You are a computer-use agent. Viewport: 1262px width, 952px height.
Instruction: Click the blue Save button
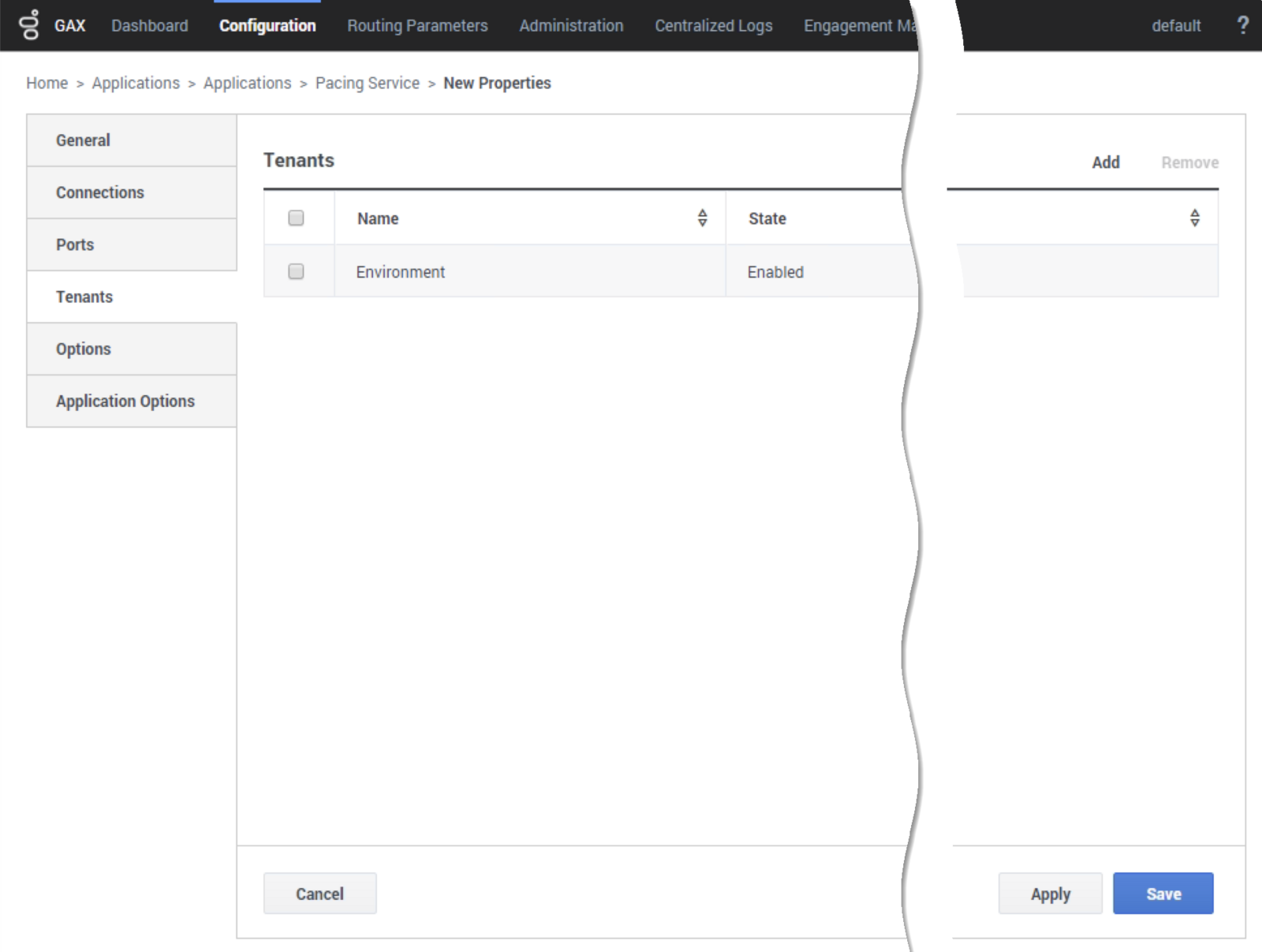pos(1163,894)
